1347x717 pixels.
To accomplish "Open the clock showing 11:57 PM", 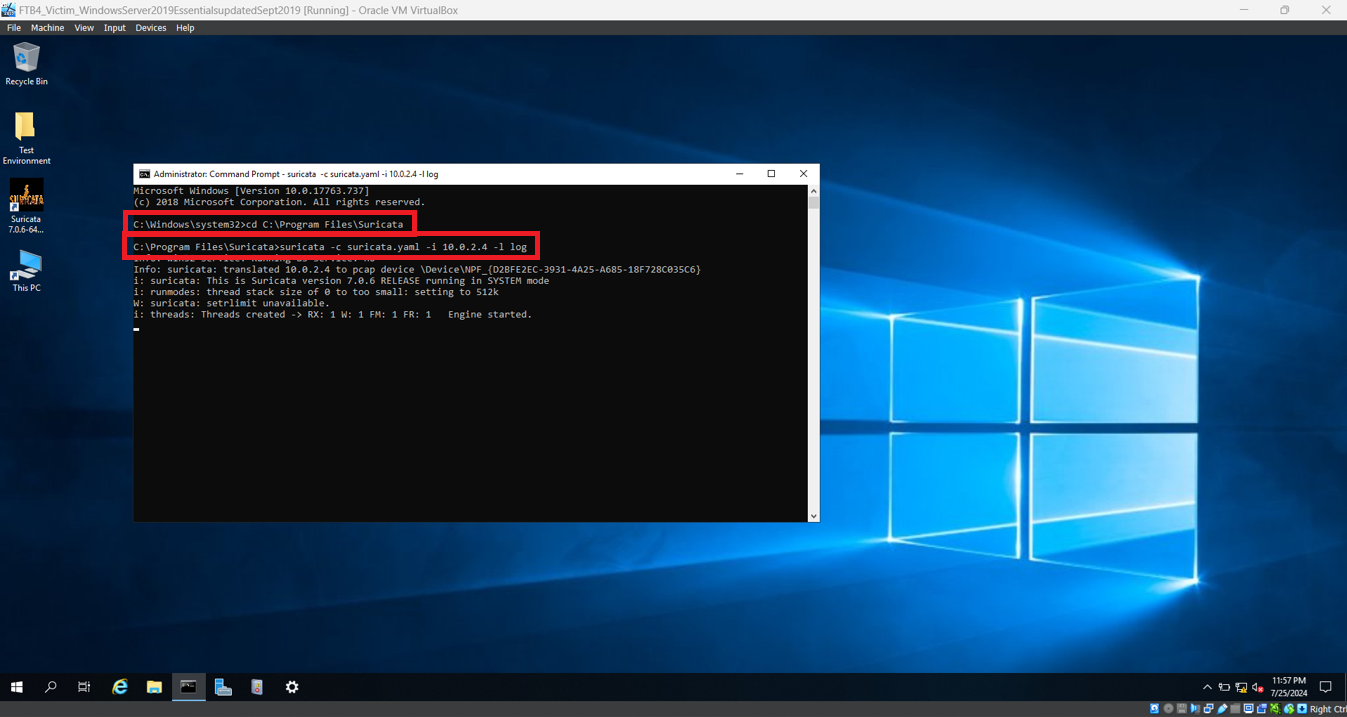I will 1289,687.
